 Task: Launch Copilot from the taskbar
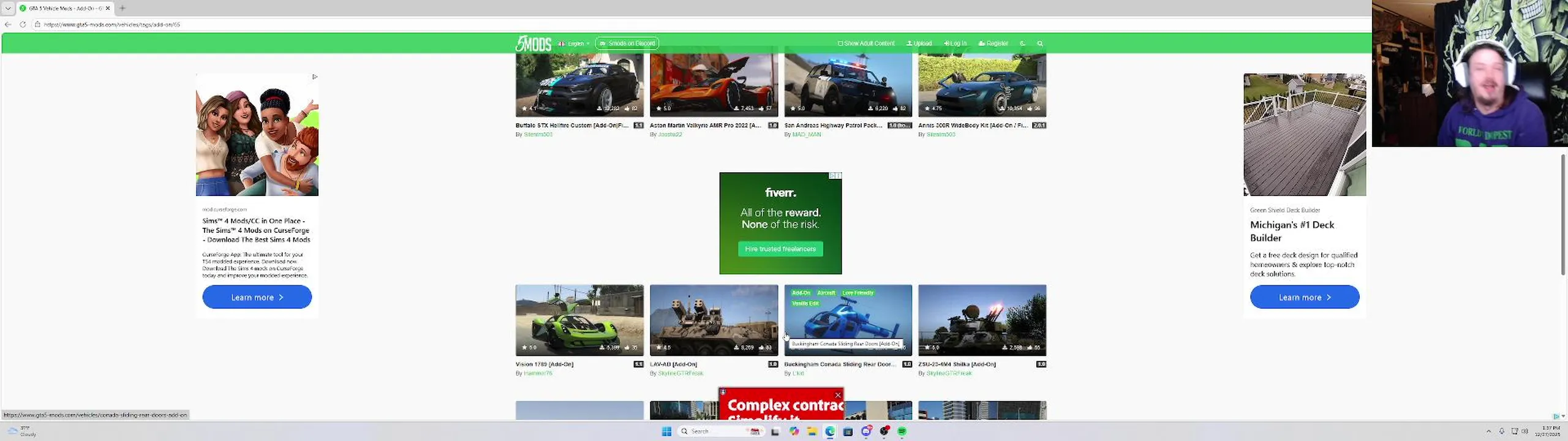[794, 431]
